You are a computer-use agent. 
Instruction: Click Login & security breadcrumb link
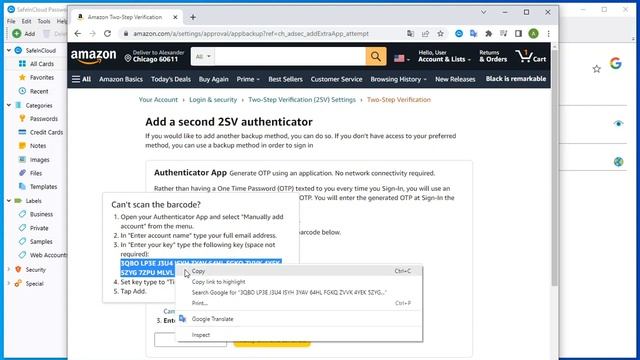point(213,100)
